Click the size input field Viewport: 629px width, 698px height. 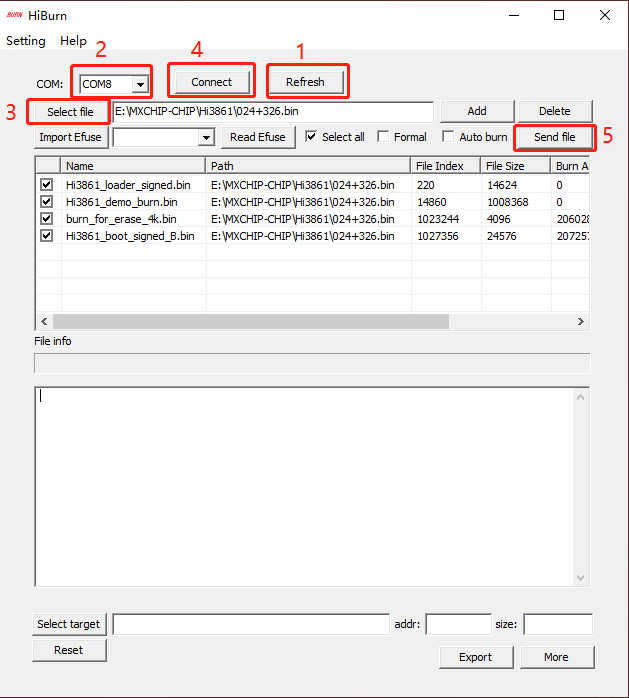pos(558,624)
